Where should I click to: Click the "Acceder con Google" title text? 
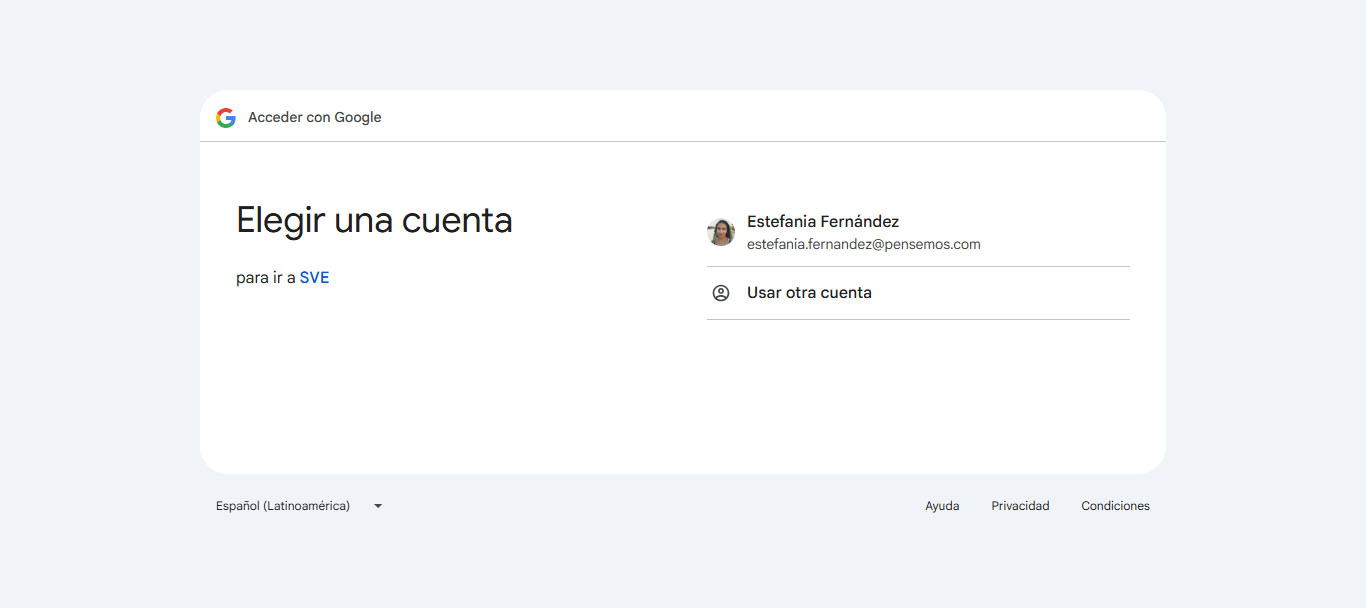(315, 117)
